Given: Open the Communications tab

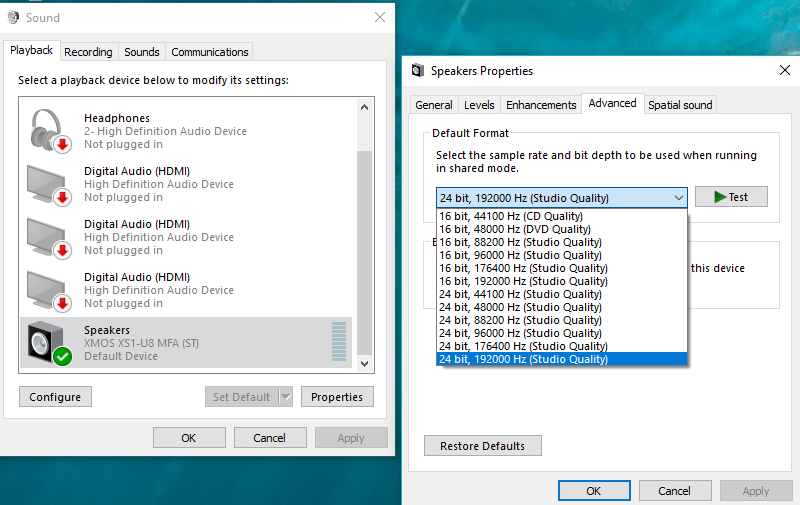Looking at the screenshot, I should pyautogui.click(x=210, y=52).
